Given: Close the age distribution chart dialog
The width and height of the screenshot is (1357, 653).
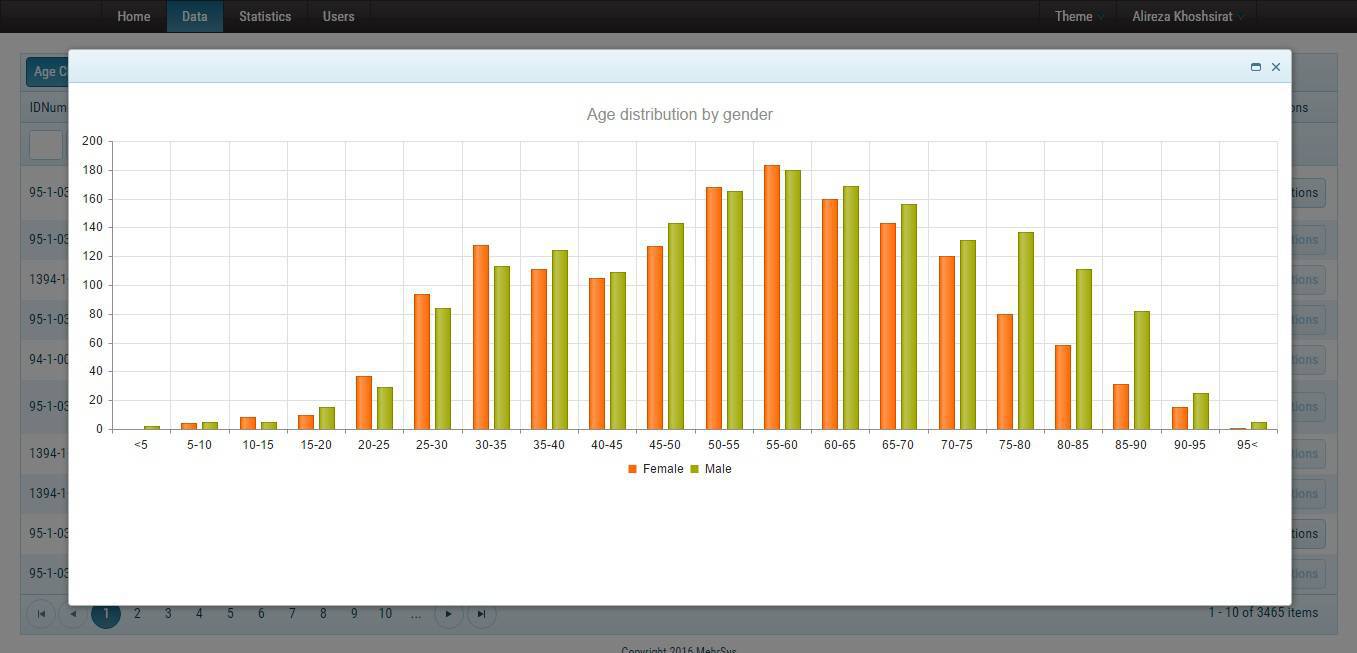Looking at the screenshot, I should (x=1276, y=67).
